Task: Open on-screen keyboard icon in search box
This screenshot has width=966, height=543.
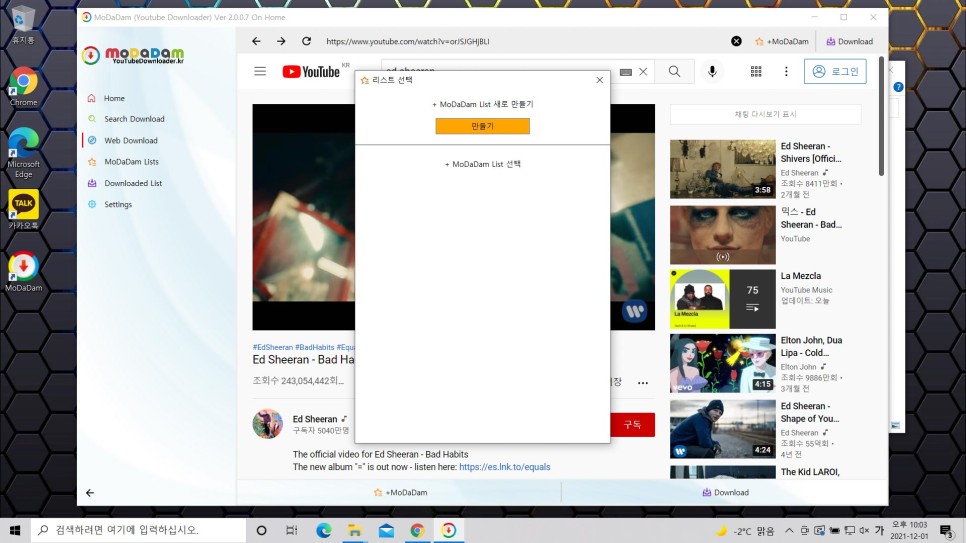Action: (626, 72)
